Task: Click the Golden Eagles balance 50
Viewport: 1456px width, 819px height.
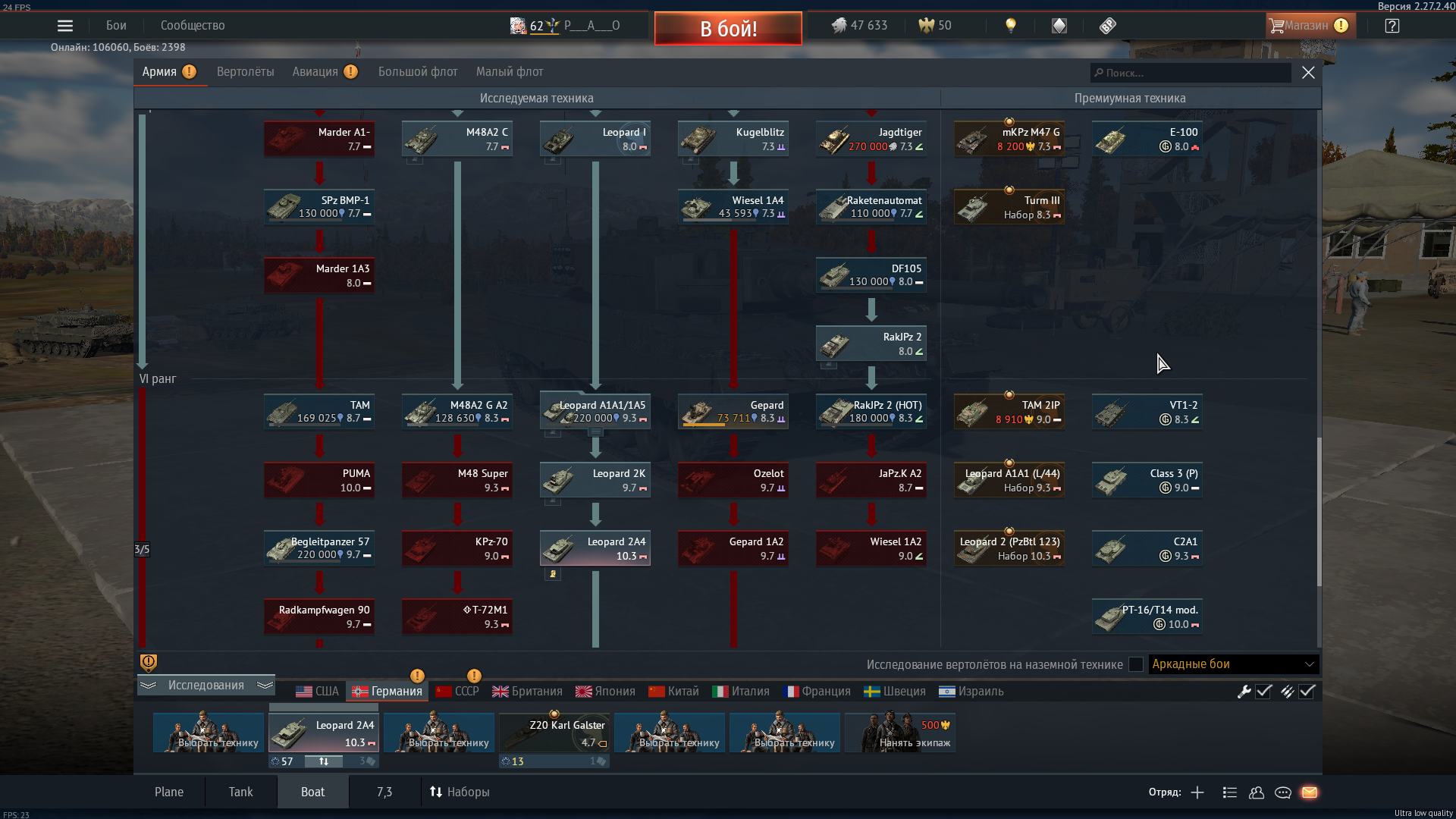Action: (x=935, y=26)
